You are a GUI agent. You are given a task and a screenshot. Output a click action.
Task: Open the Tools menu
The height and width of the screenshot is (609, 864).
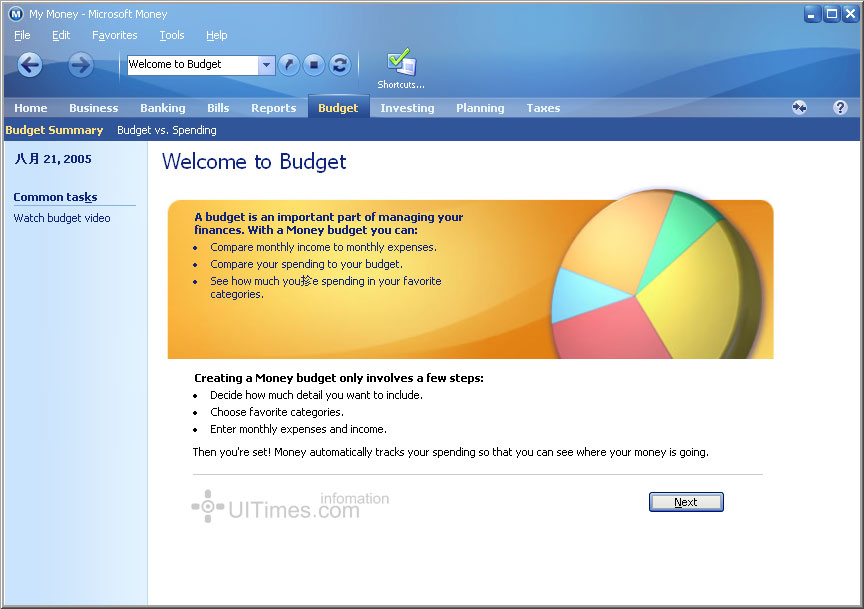[x=172, y=35]
